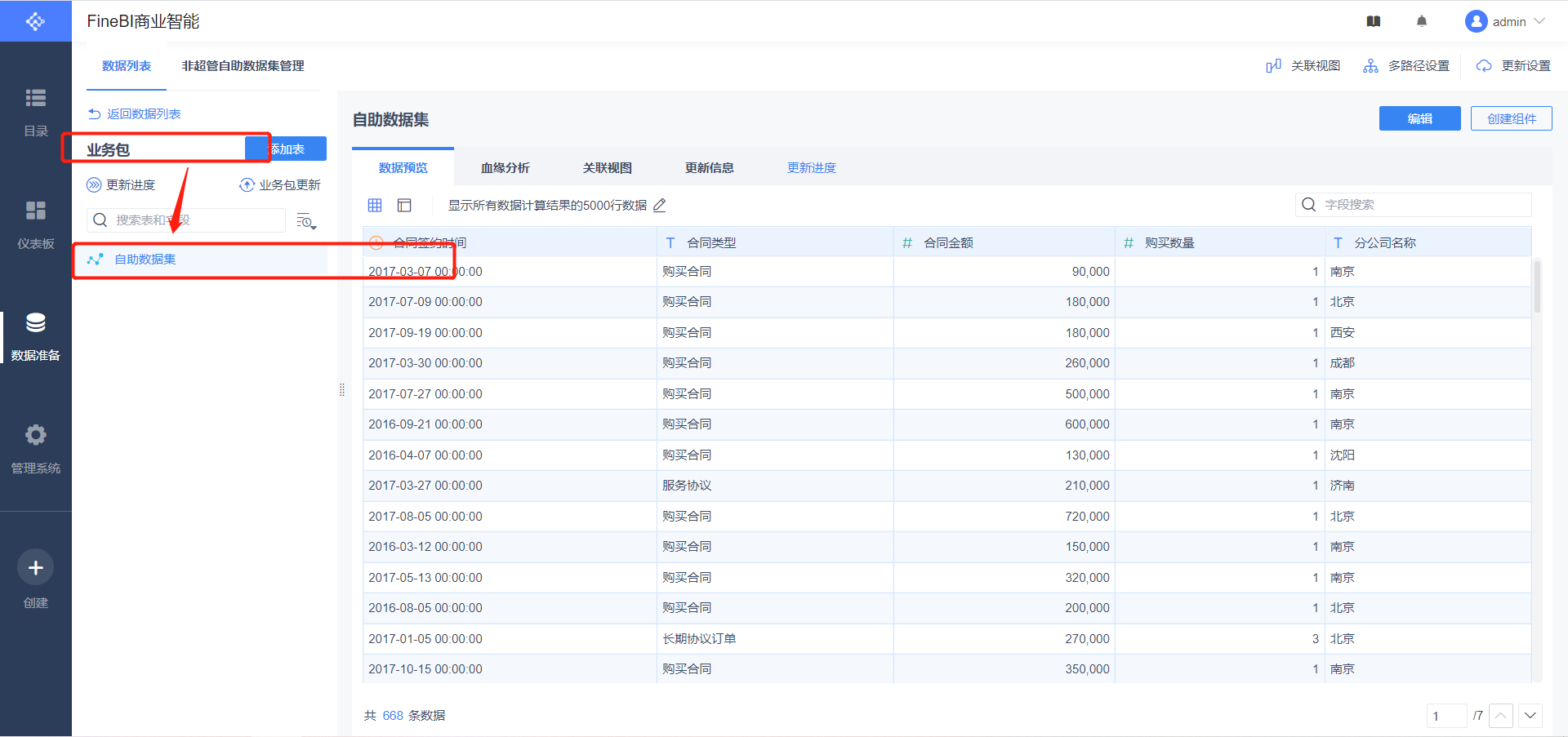The image size is (1568, 737).
Task: Open 关联视图 in the top toolbar
Action: pyautogui.click(x=1303, y=66)
